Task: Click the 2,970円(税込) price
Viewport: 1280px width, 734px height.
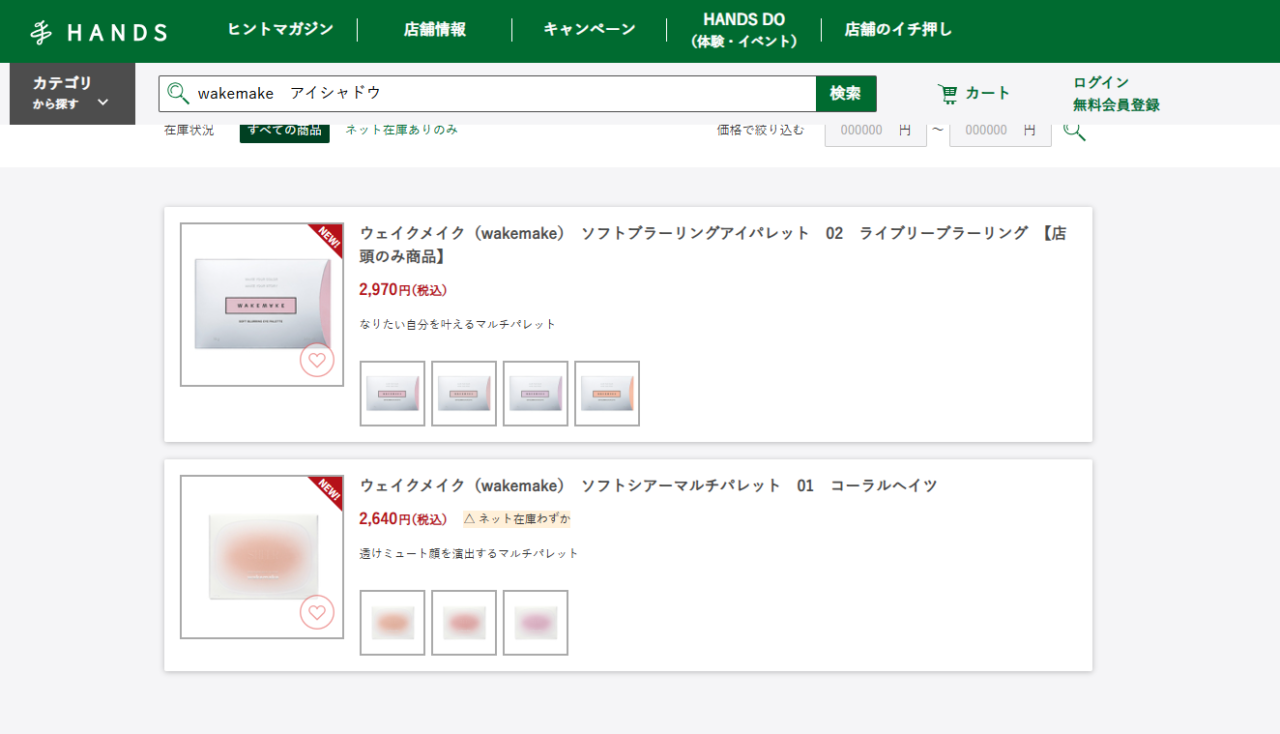Action: [403, 290]
